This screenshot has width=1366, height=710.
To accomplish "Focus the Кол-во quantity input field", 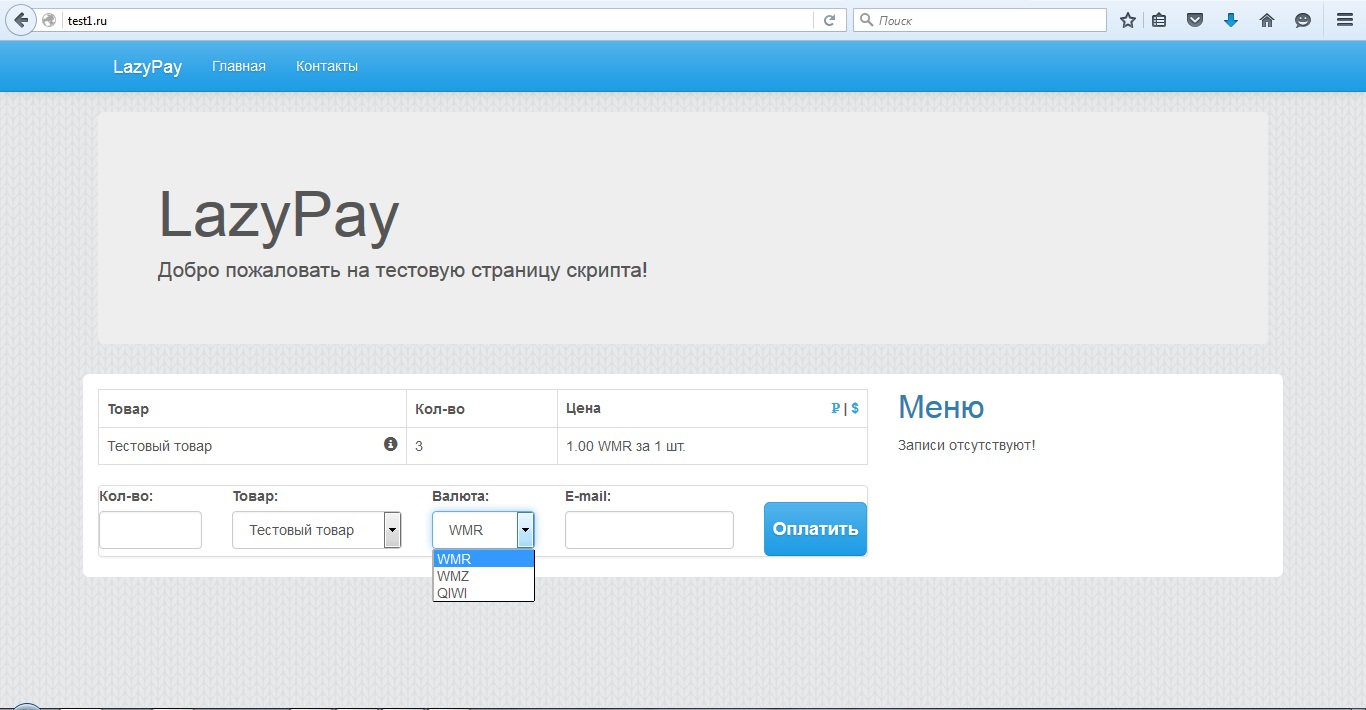I will (x=150, y=530).
